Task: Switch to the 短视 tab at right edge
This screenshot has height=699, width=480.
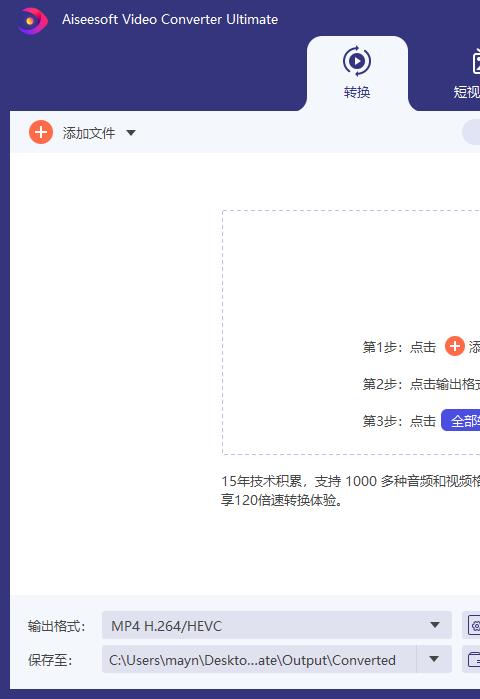Action: (466, 74)
